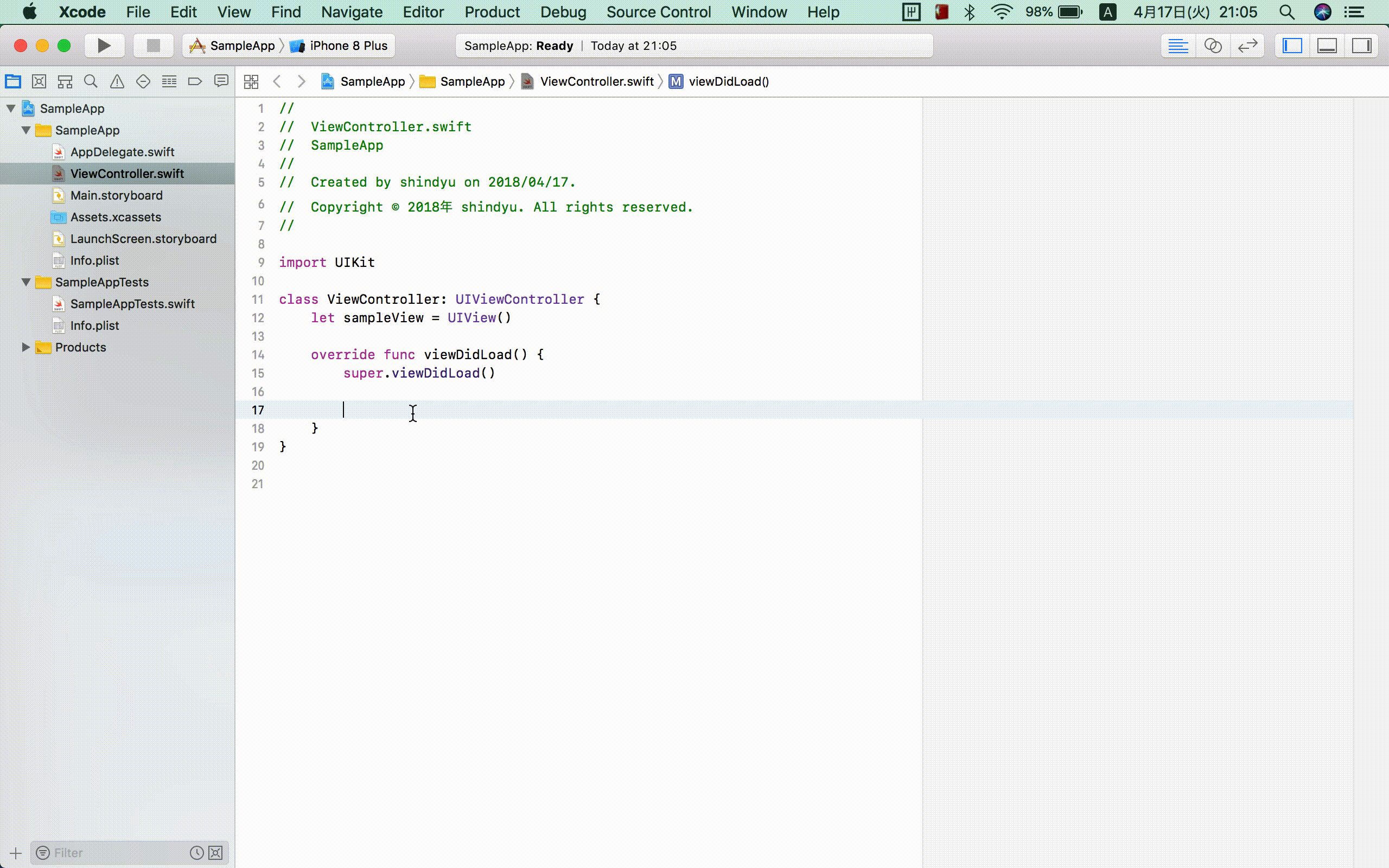The height and width of the screenshot is (868, 1389).
Task: Switch to the Version editor
Action: pyautogui.click(x=1247, y=46)
